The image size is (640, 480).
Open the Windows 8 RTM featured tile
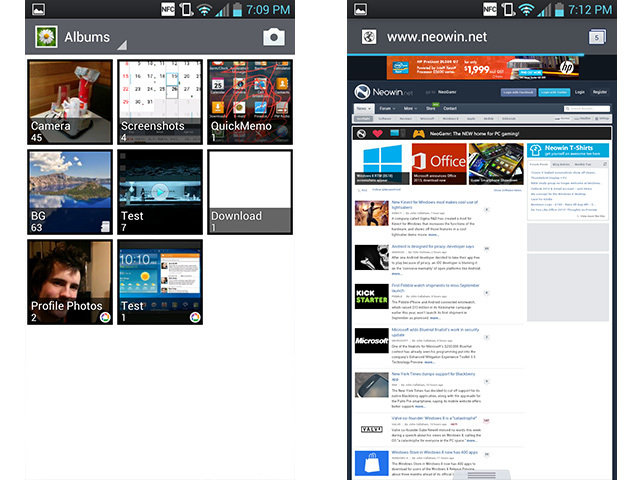382,164
